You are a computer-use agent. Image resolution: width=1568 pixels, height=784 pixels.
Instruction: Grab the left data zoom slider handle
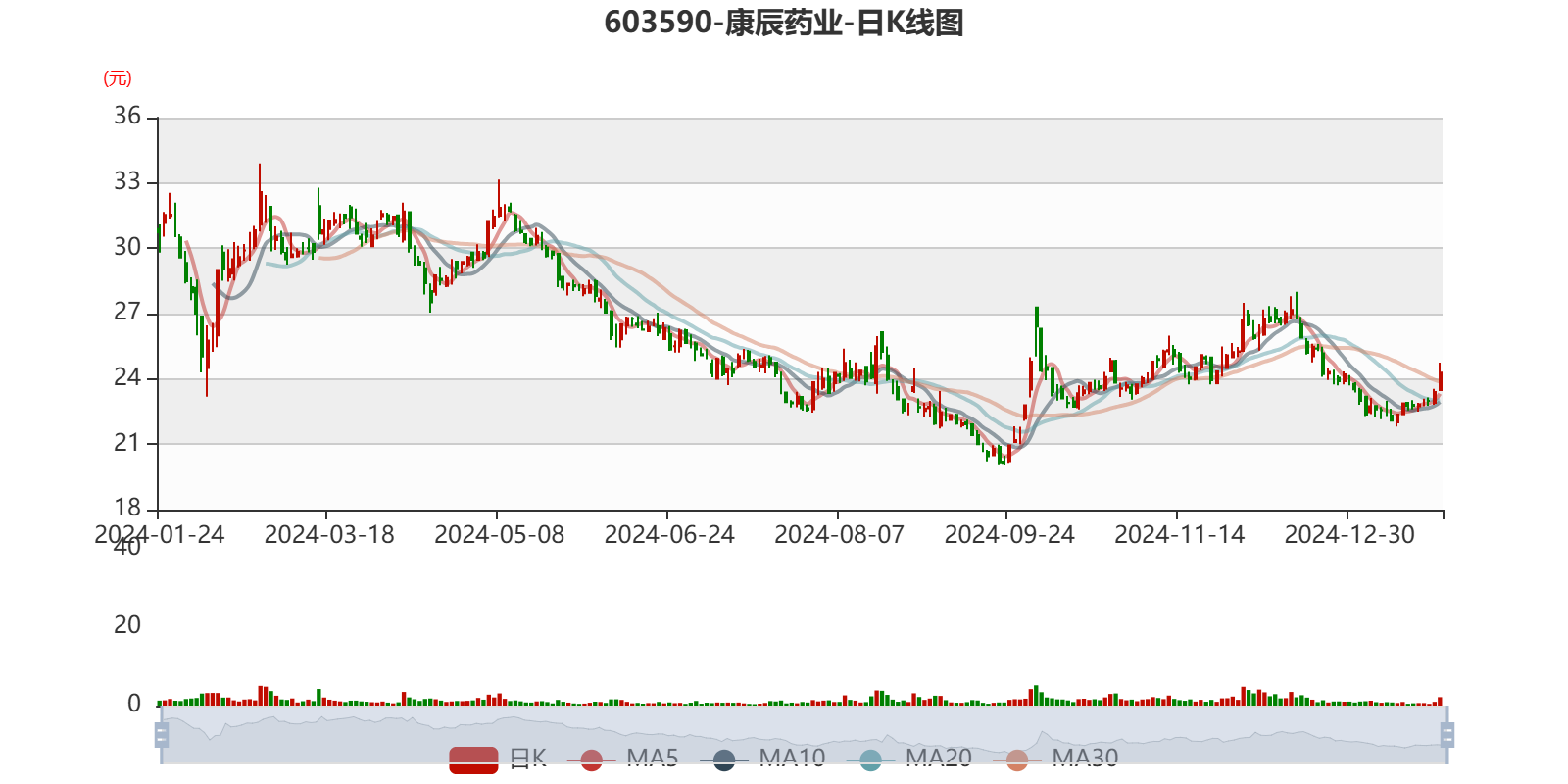tap(162, 734)
